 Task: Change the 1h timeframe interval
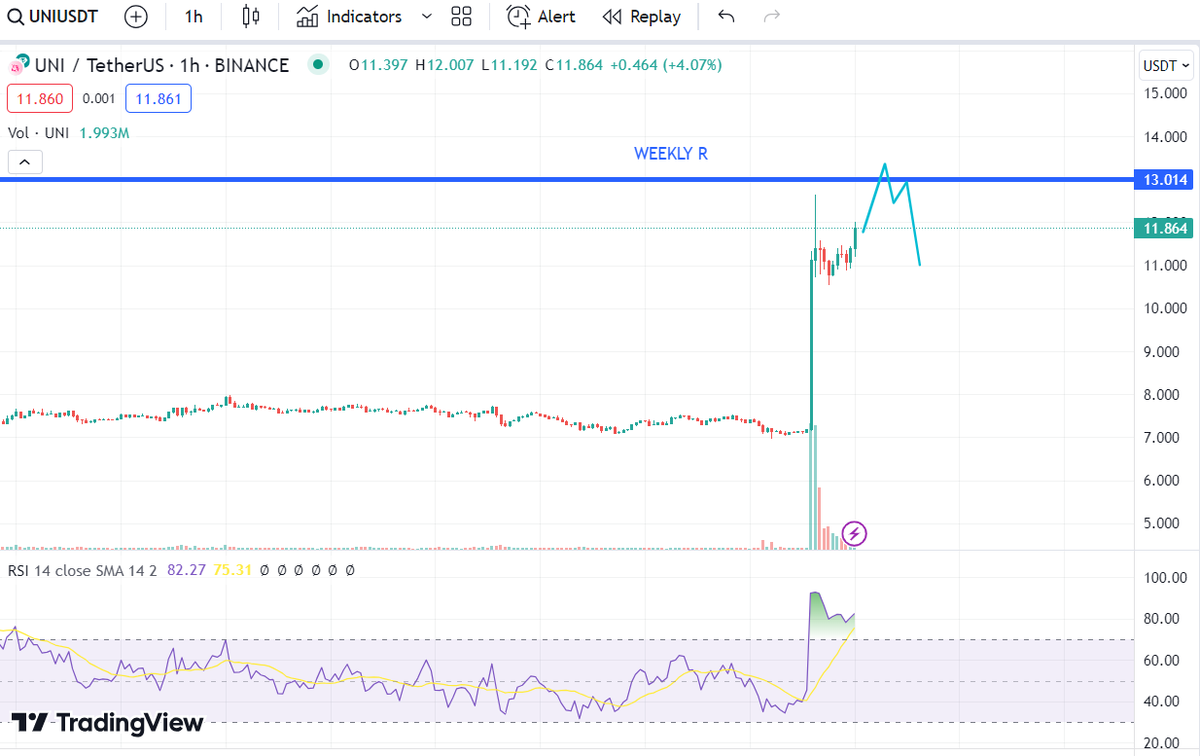point(194,16)
